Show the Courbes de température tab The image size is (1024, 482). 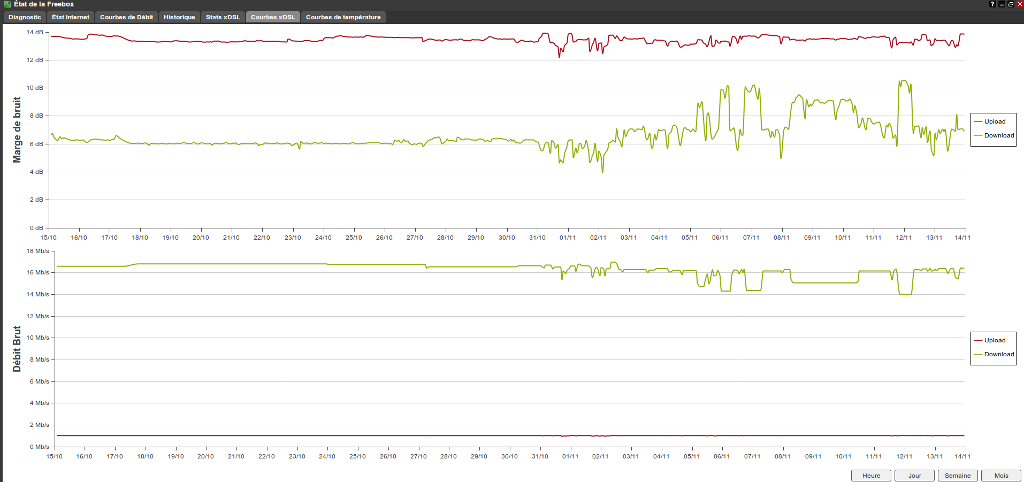pos(343,17)
